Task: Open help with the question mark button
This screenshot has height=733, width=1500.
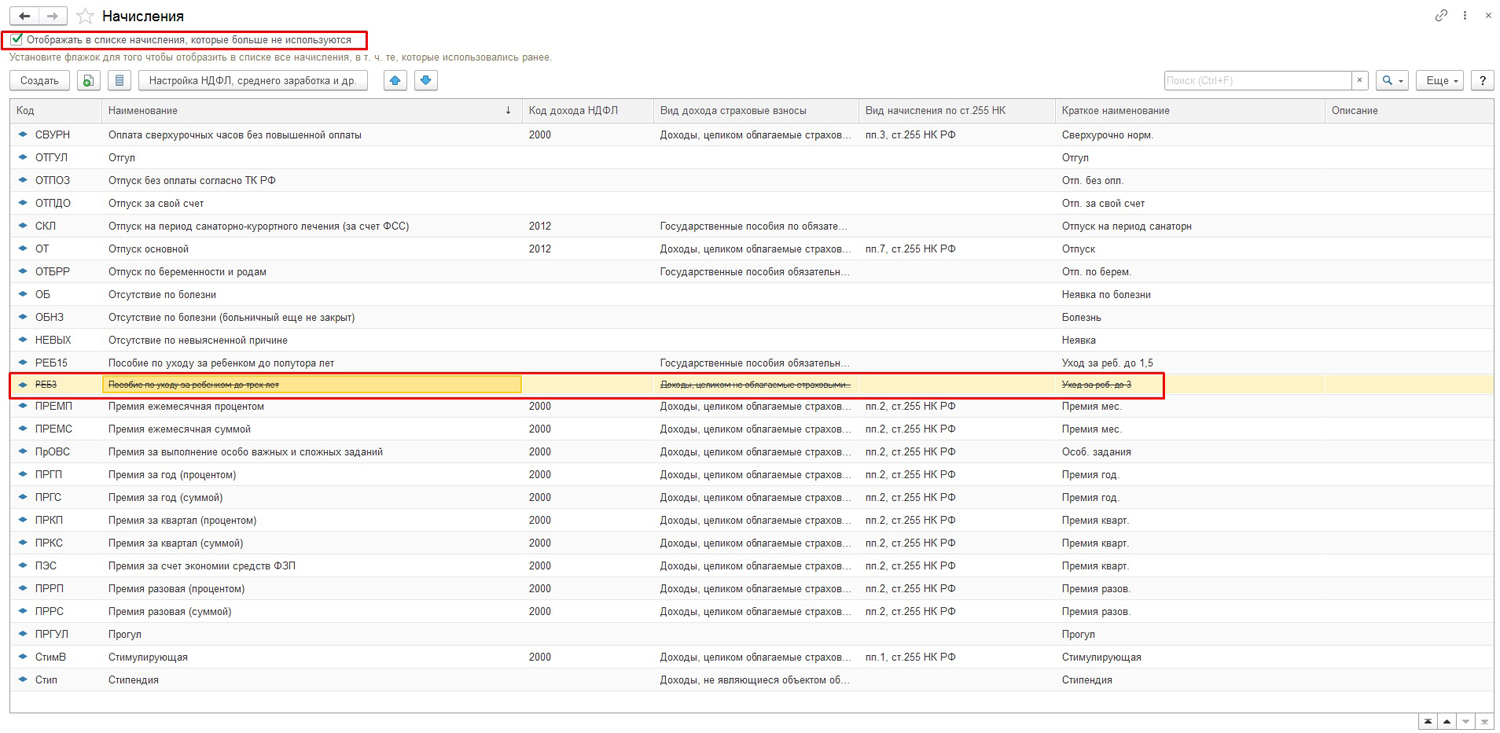Action: pyautogui.click(x=1482, y=81)
